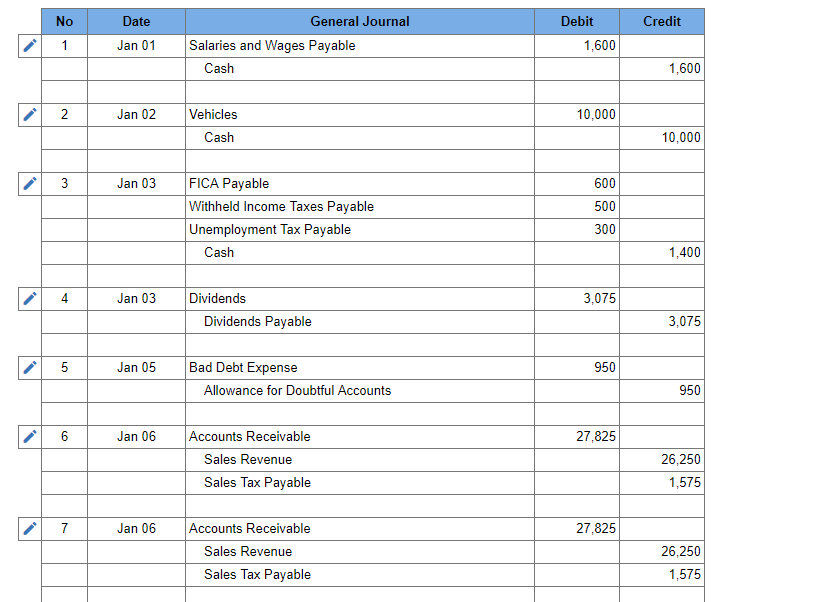
Task: Click Jan 06 date of entry 6
Action: (x=136, y=436)
